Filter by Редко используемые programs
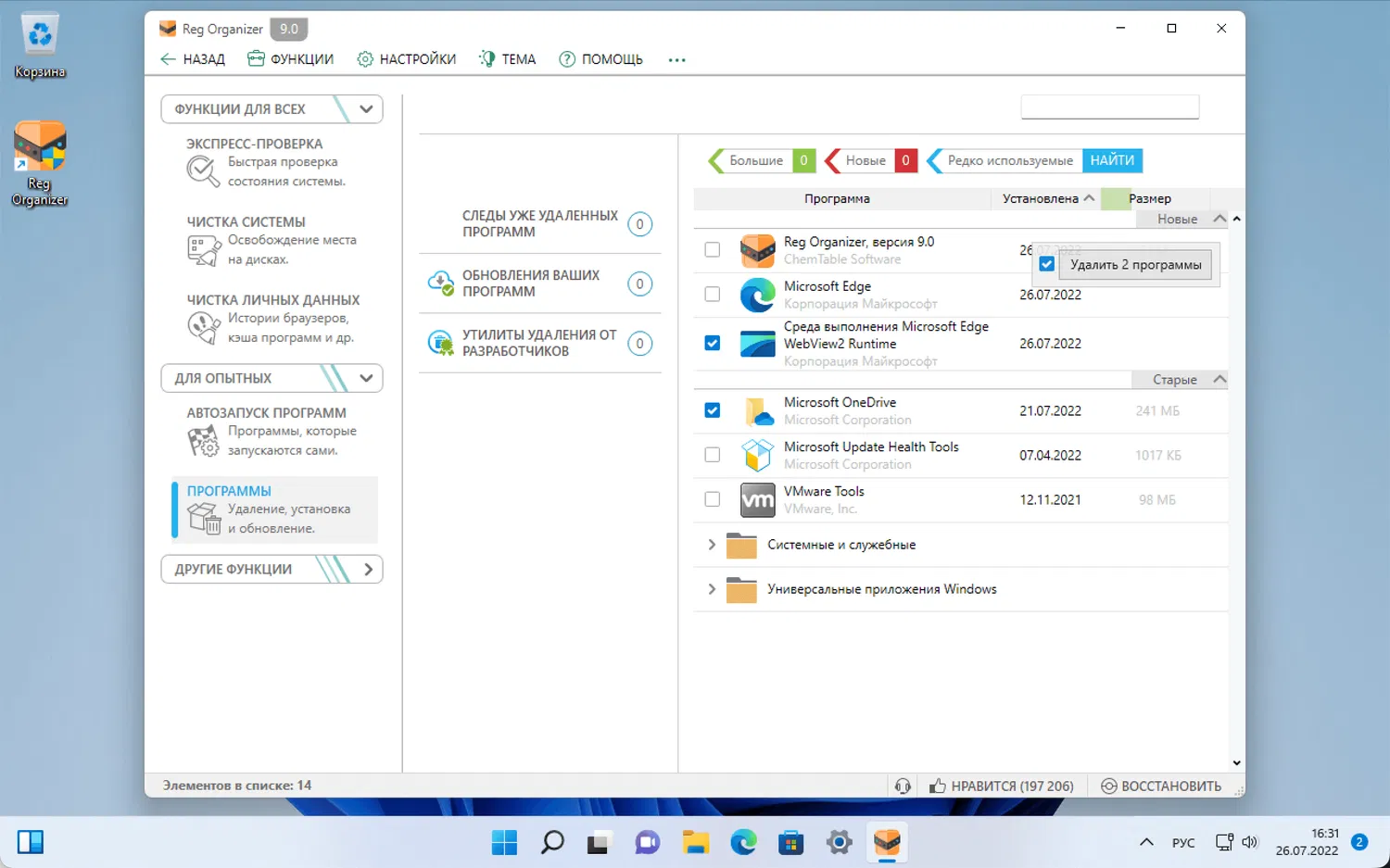The image size is (1390, 868). (x=1004, y=160)
